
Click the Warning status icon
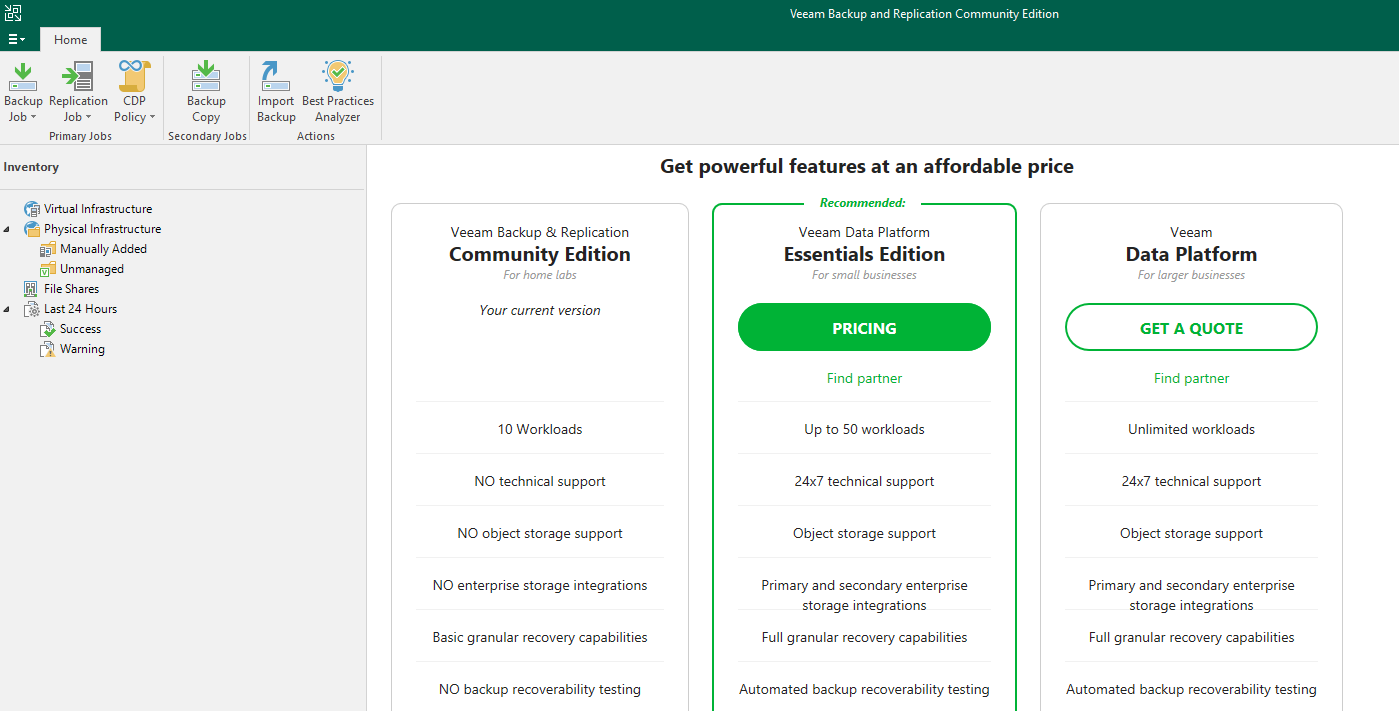48,349
